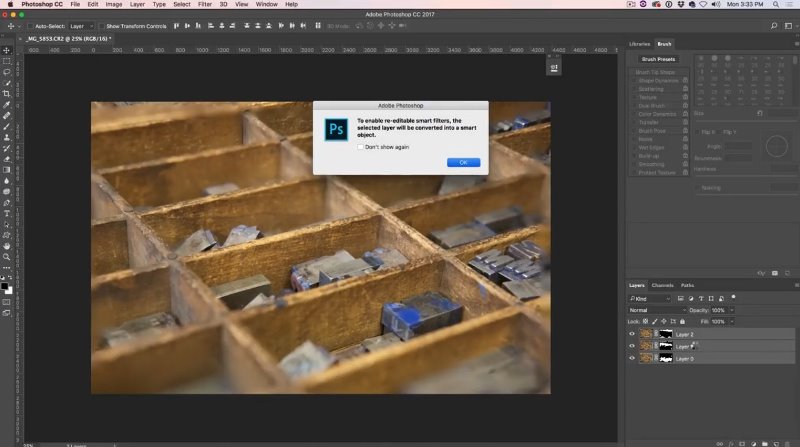
Task: Hide Layer 2 with its eye icon
Action: click(632, 334)
